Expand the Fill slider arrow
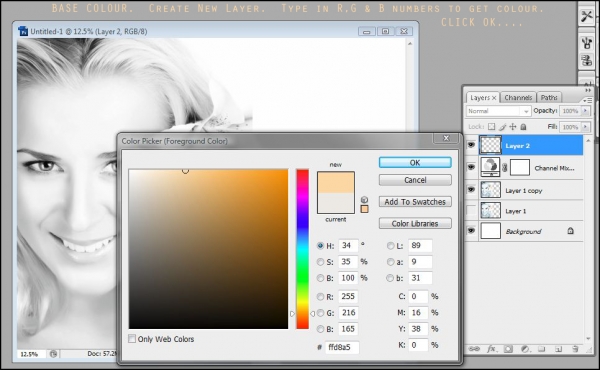 tap(585, 127)
